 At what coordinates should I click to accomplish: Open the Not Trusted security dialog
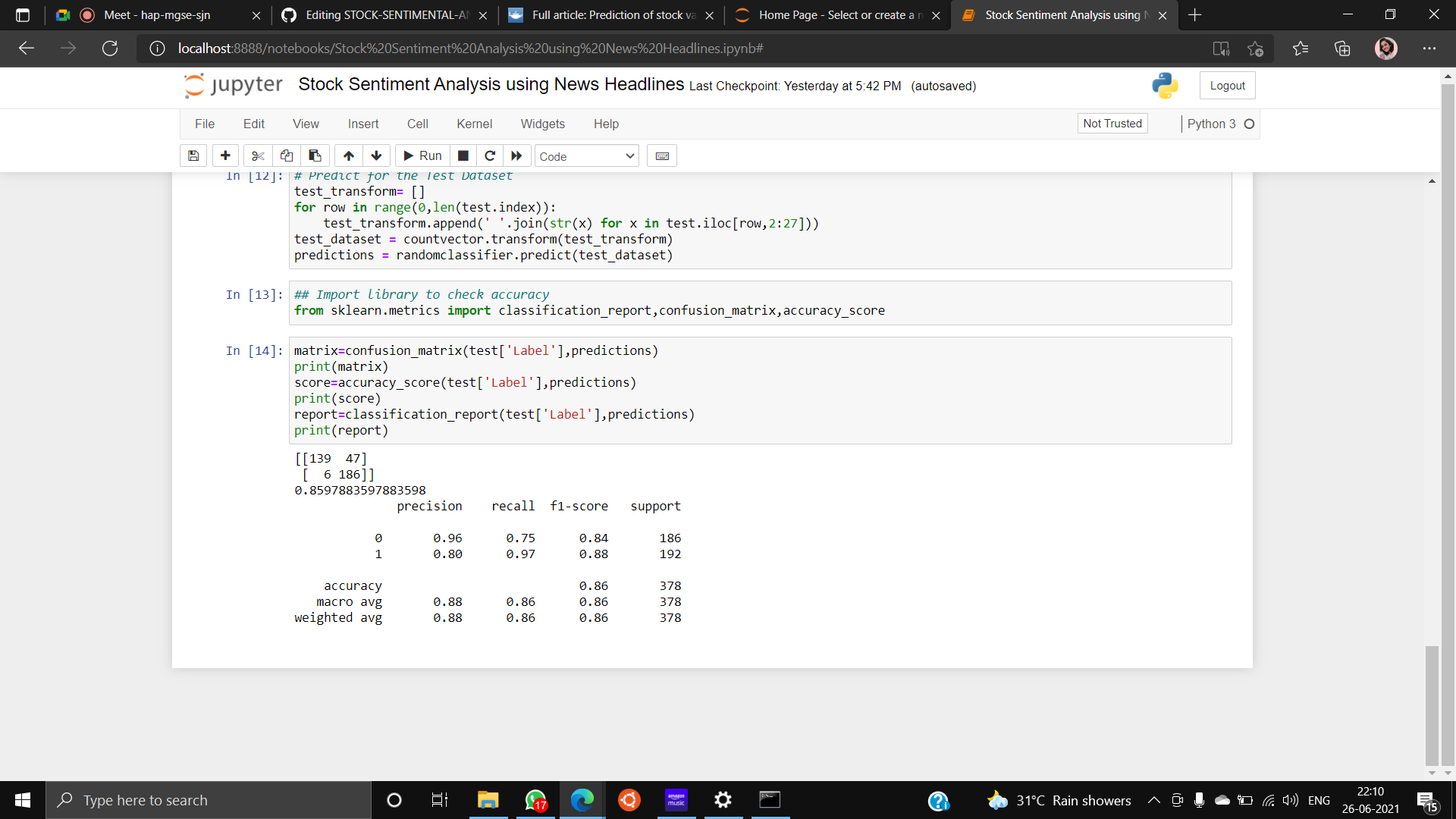[1112, 123]
